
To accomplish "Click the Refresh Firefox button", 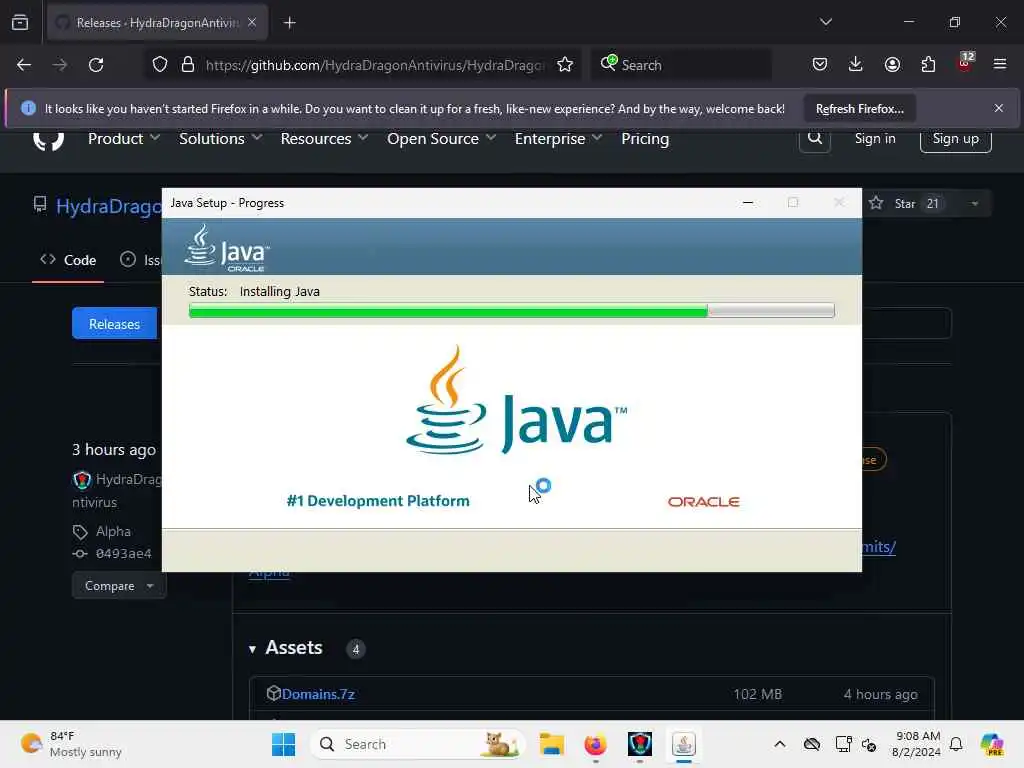I will coord(859,109).
